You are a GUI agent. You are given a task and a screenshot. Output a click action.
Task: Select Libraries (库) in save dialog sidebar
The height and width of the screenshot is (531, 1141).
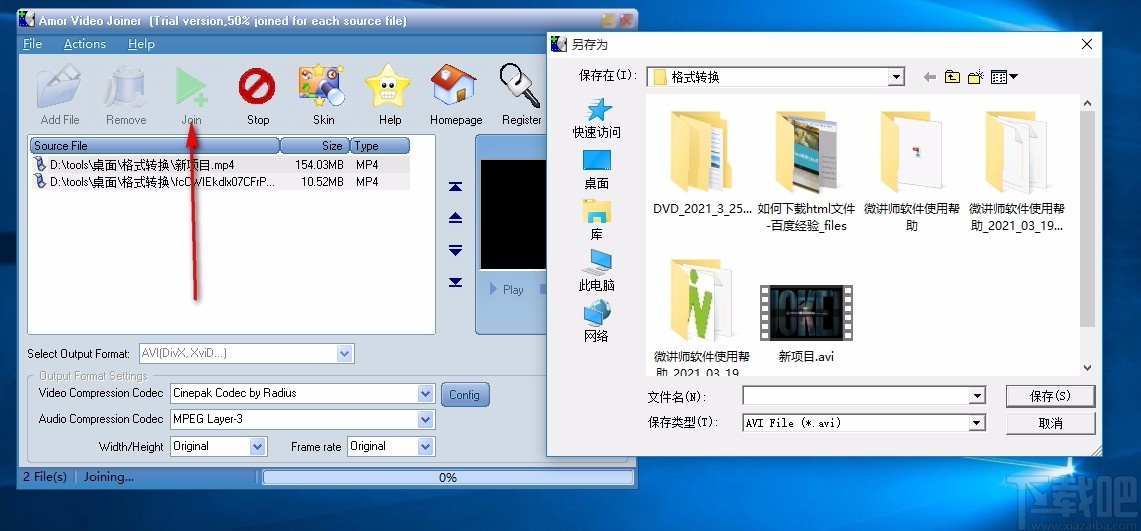pyautogui.click(x=597, y=220)
